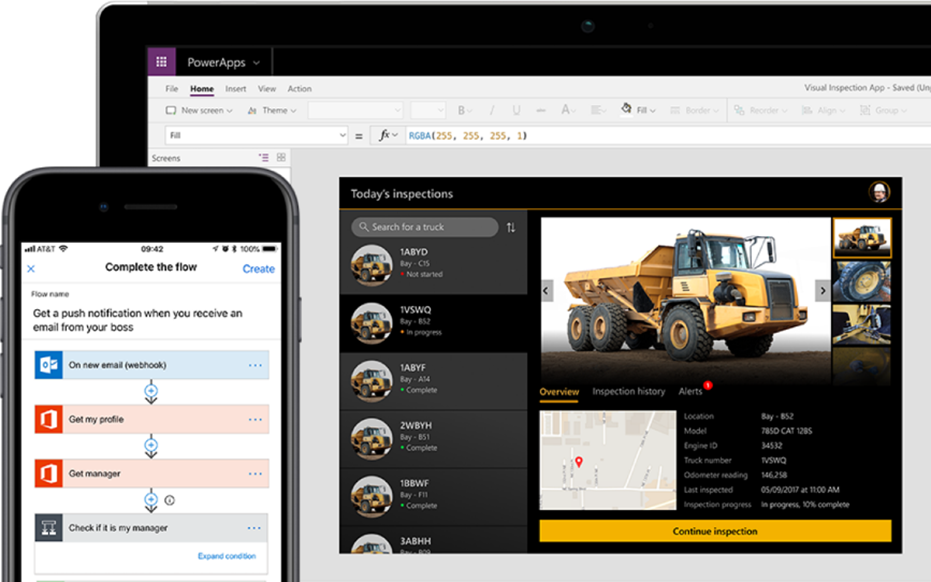Show next truck photo with right arrow
The image size is (931, 582).
pyautogui.click(x=822, y=290)
